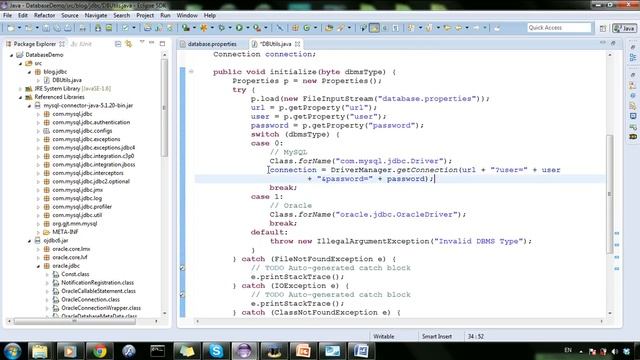Click the Package Explorer horizontal scrollbar
Screen dimensions: 640x360
click(x=75, y=322)
